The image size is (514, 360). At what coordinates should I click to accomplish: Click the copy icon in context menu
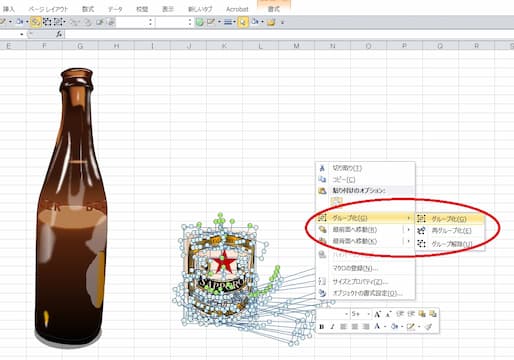[322, 180]
